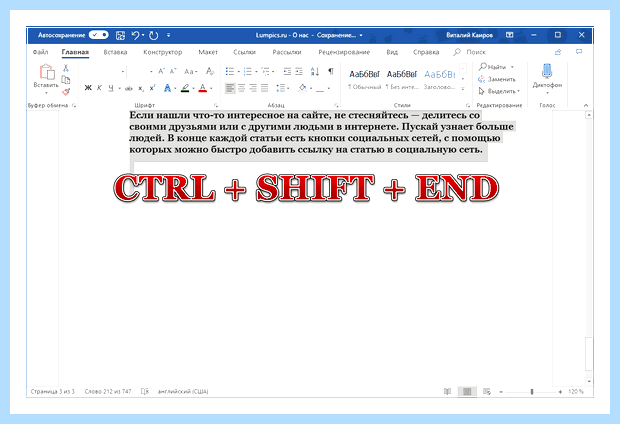Screen dimensions: 620x424
Task: Open the Вид tab
Action: (392, 52)
